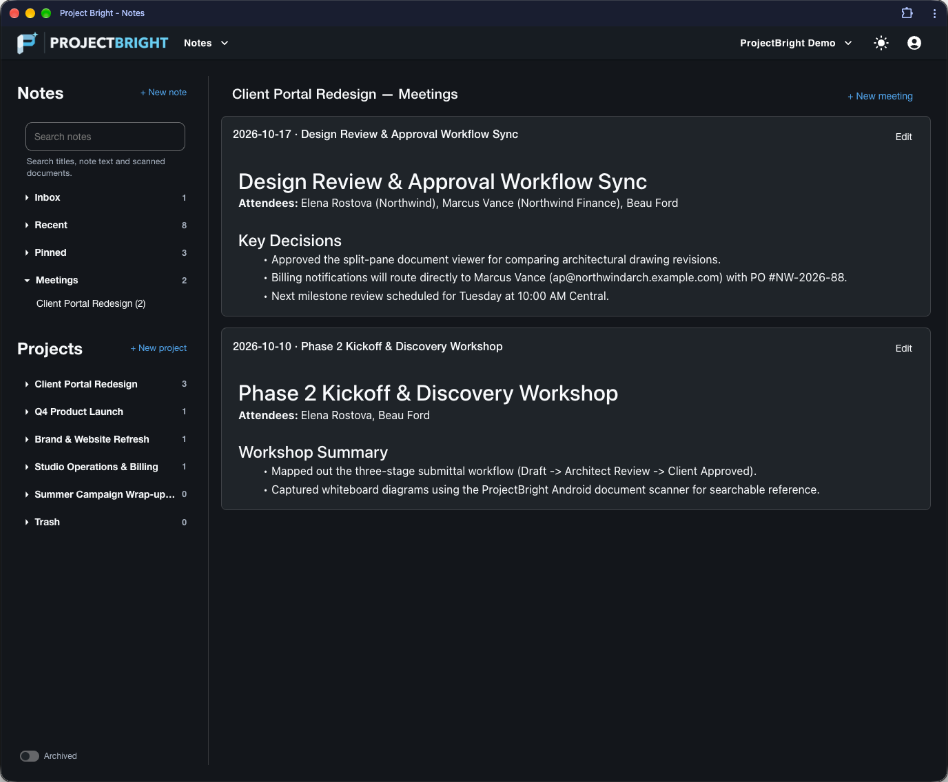Open the Trash folder label

coord(47,522)
